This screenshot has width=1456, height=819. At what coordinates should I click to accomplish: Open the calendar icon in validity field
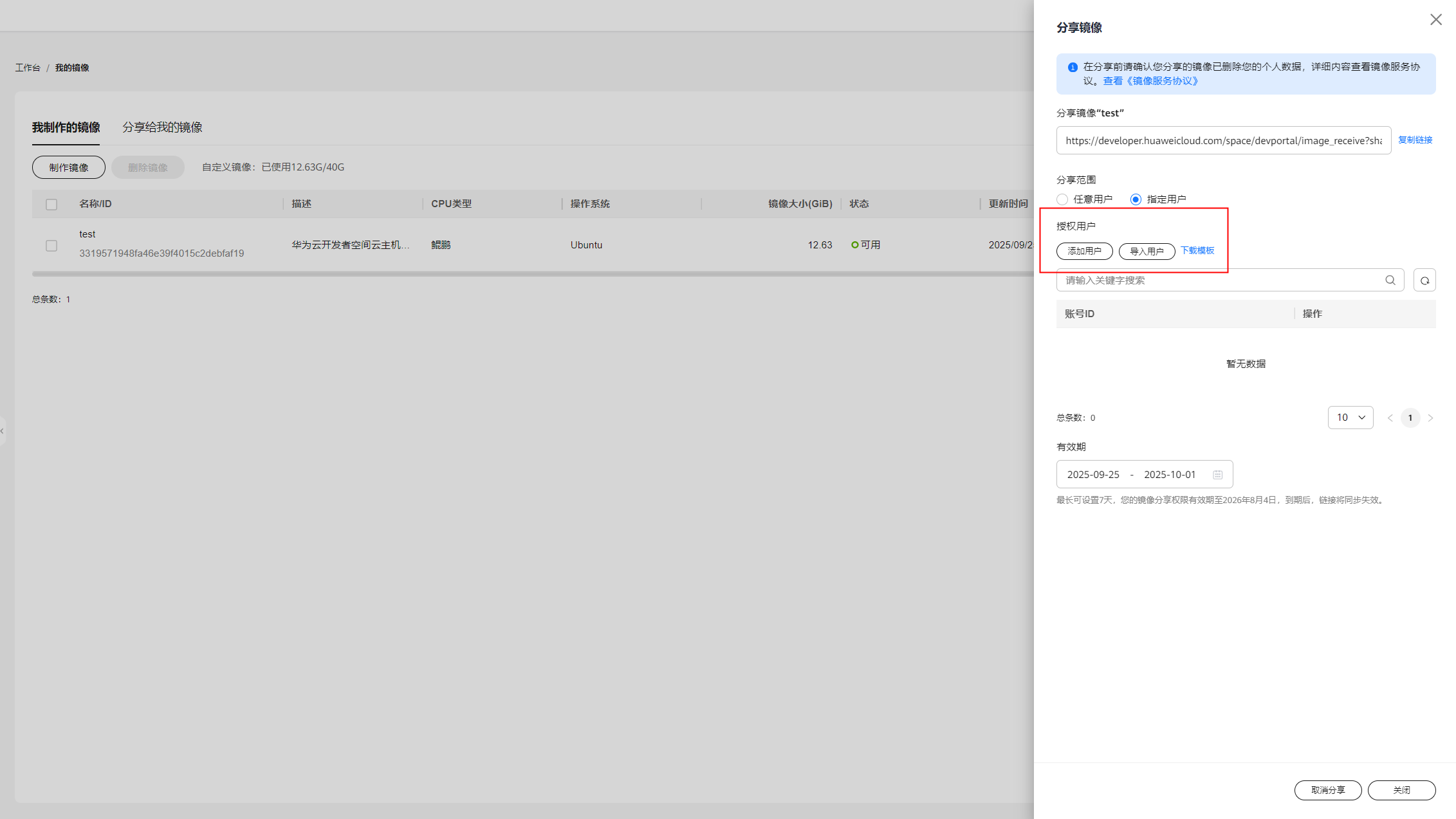pos(1217,475)
